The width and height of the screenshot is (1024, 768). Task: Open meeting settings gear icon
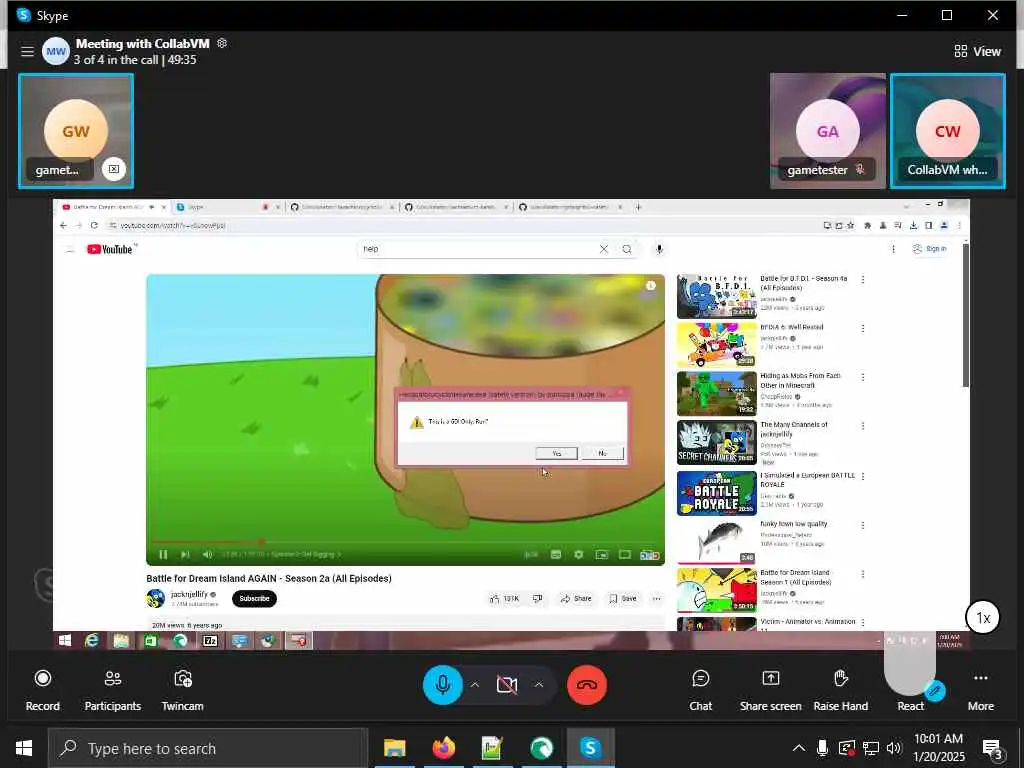tap(222, 43)
